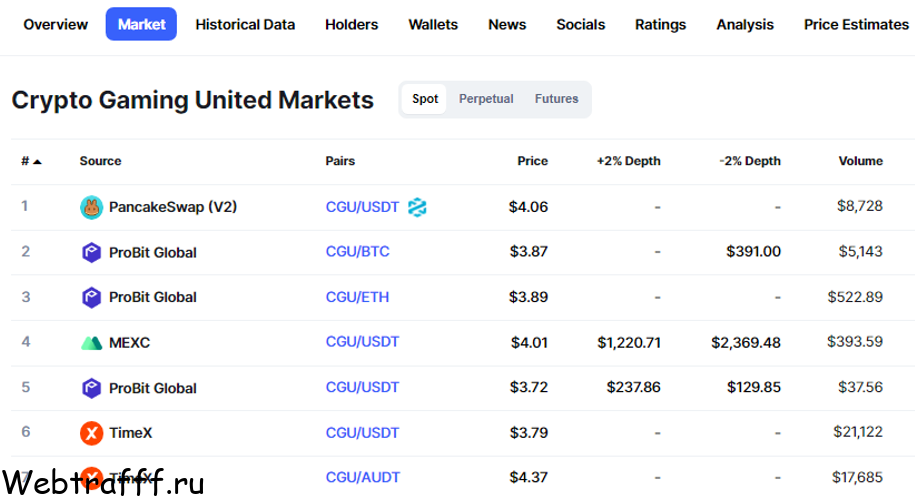Click the $5,143 volume value
The image size is (915, 497).
[x=861, y=251]
